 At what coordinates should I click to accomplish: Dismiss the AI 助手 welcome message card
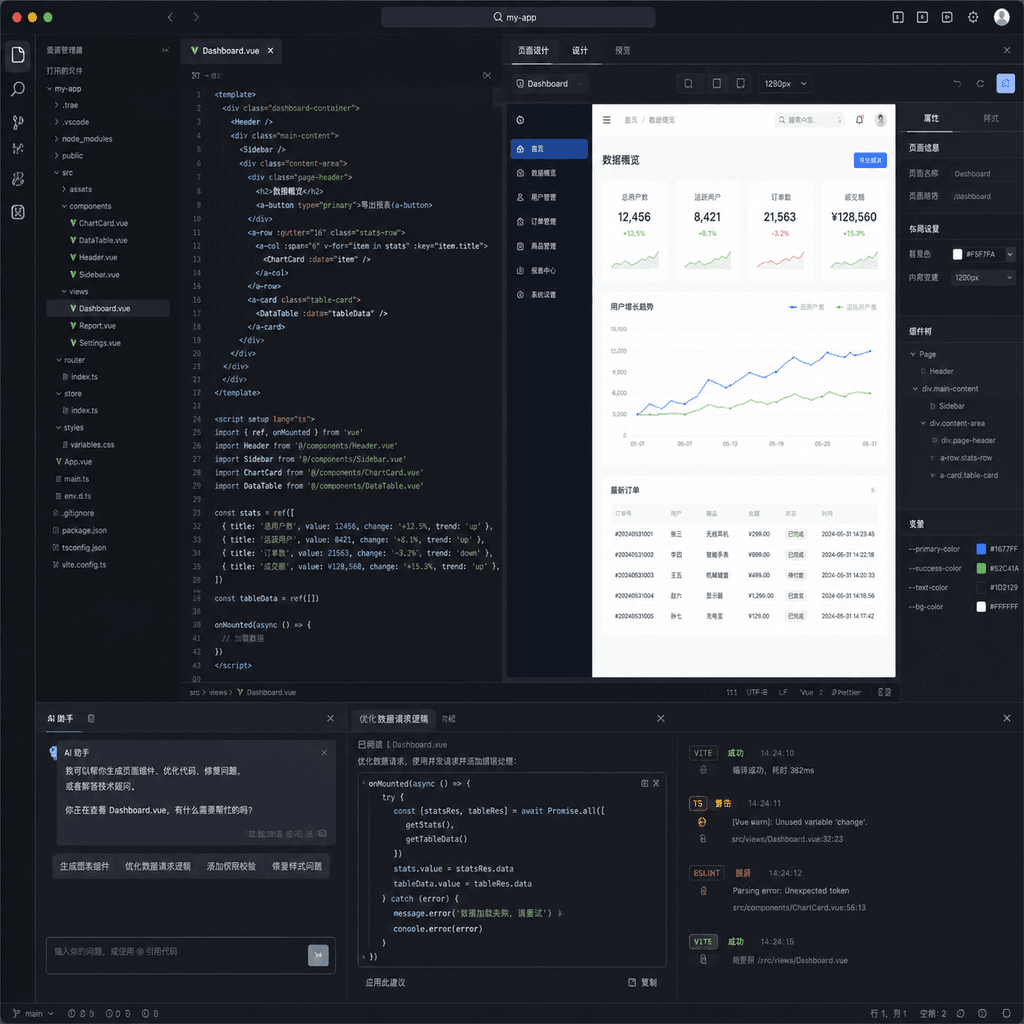tap(325, 753)
